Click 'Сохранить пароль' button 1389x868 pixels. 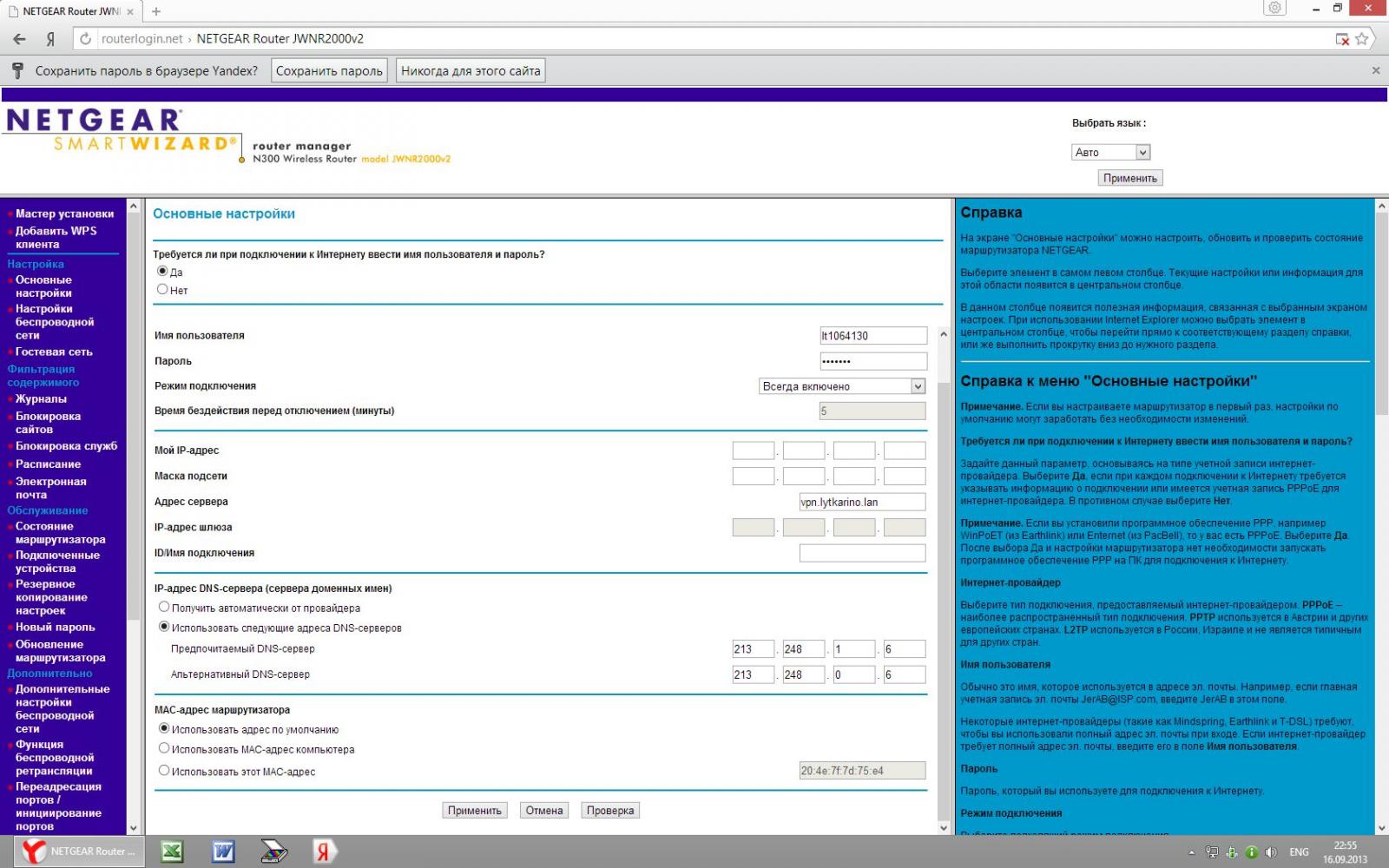(329, 71)
